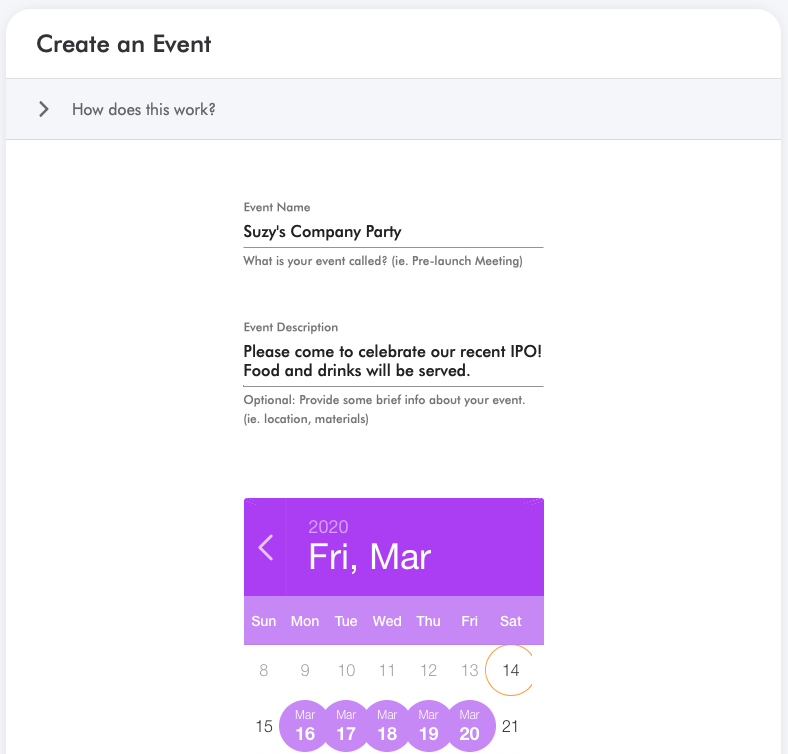
Task: Click the Sat weekday column header
Action: [511, 621]
